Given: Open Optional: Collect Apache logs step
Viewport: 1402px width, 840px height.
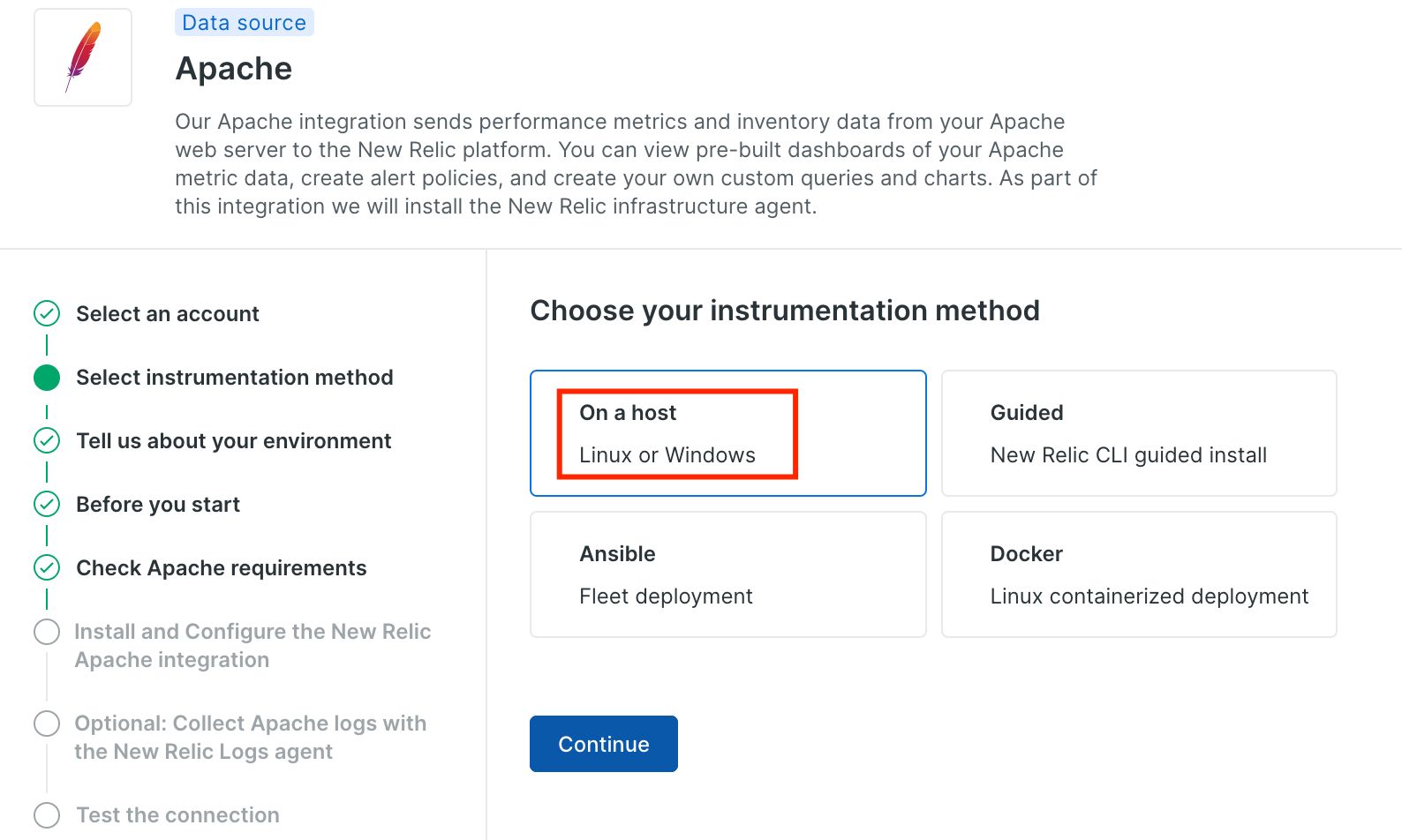Looking at the screenshot, I should click(x=251, y=738).
